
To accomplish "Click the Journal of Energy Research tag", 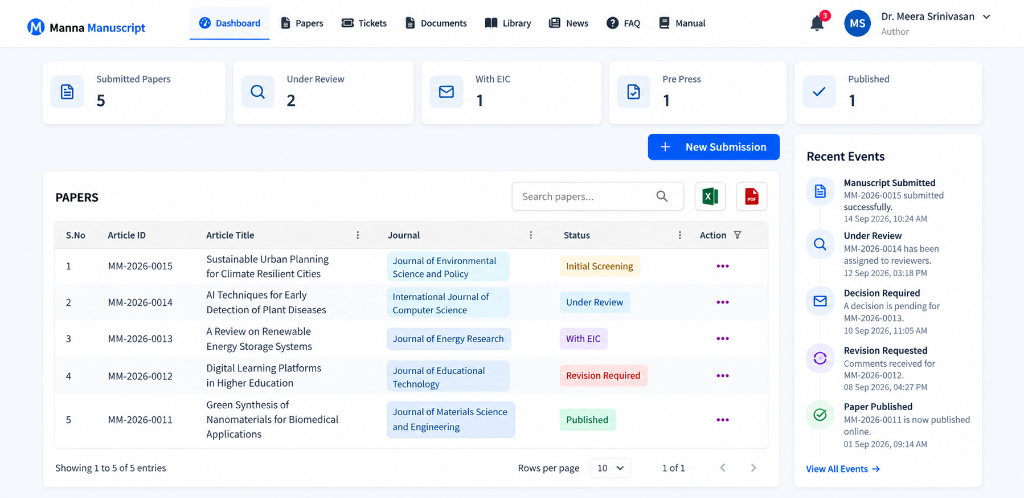I will click(449, 339).
